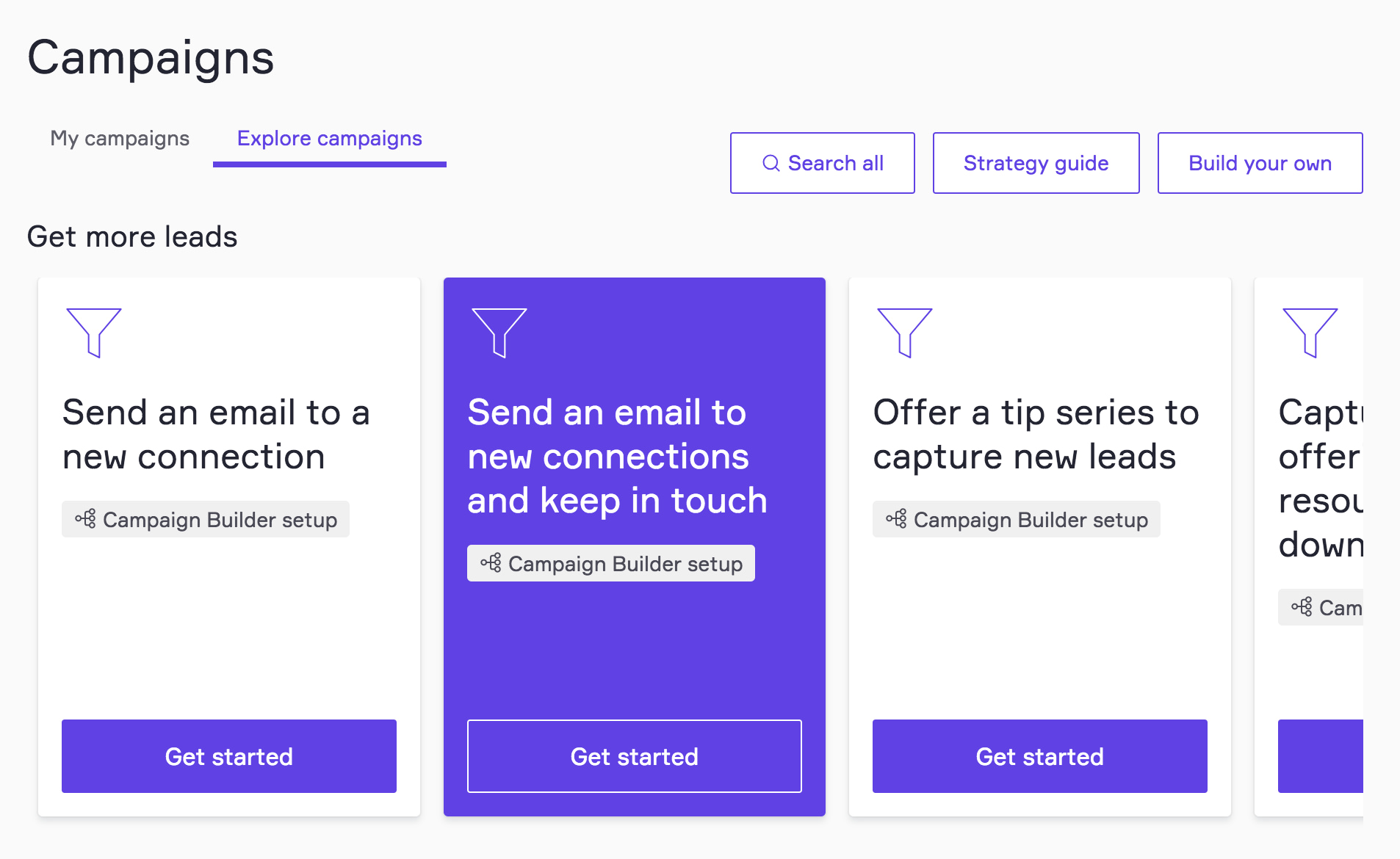
Task: Click workflow icon on the cut-off fourth card tag
Action: [x=1302, y=607]
